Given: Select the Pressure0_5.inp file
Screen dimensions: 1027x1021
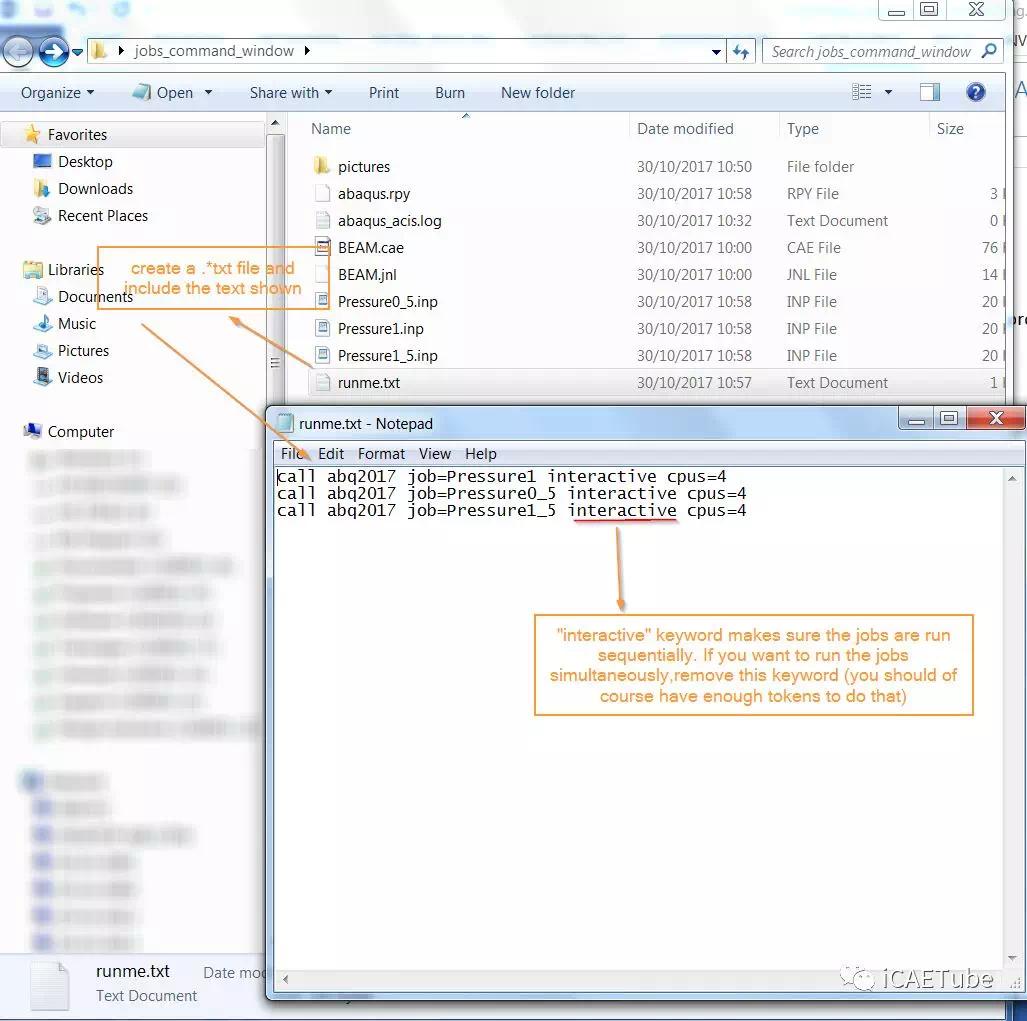Looking at the screenshot, I should coord(387,302).
